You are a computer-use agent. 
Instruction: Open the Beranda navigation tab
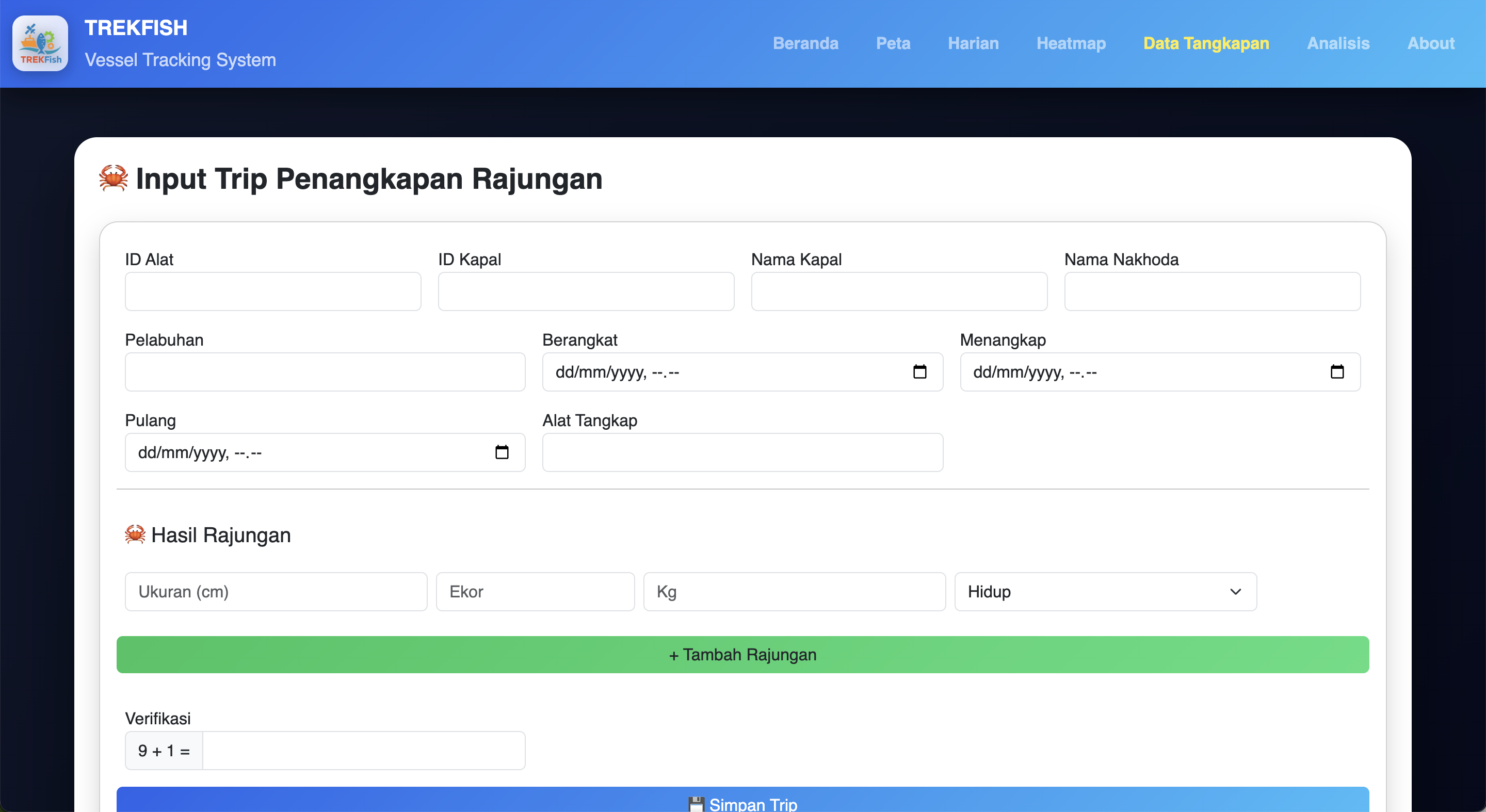[805, 43]
